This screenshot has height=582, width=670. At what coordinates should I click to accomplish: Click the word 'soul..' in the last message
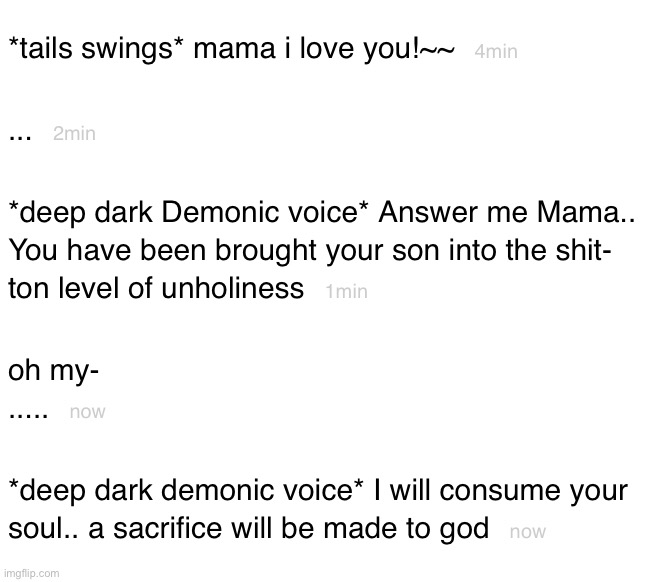click(44, 529)
